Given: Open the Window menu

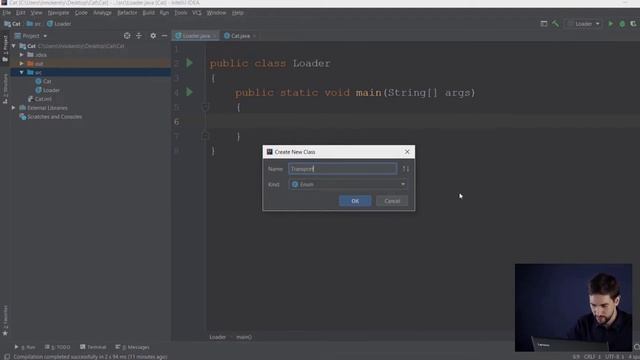Looking at the screenshot, I should tap(216, 13).
